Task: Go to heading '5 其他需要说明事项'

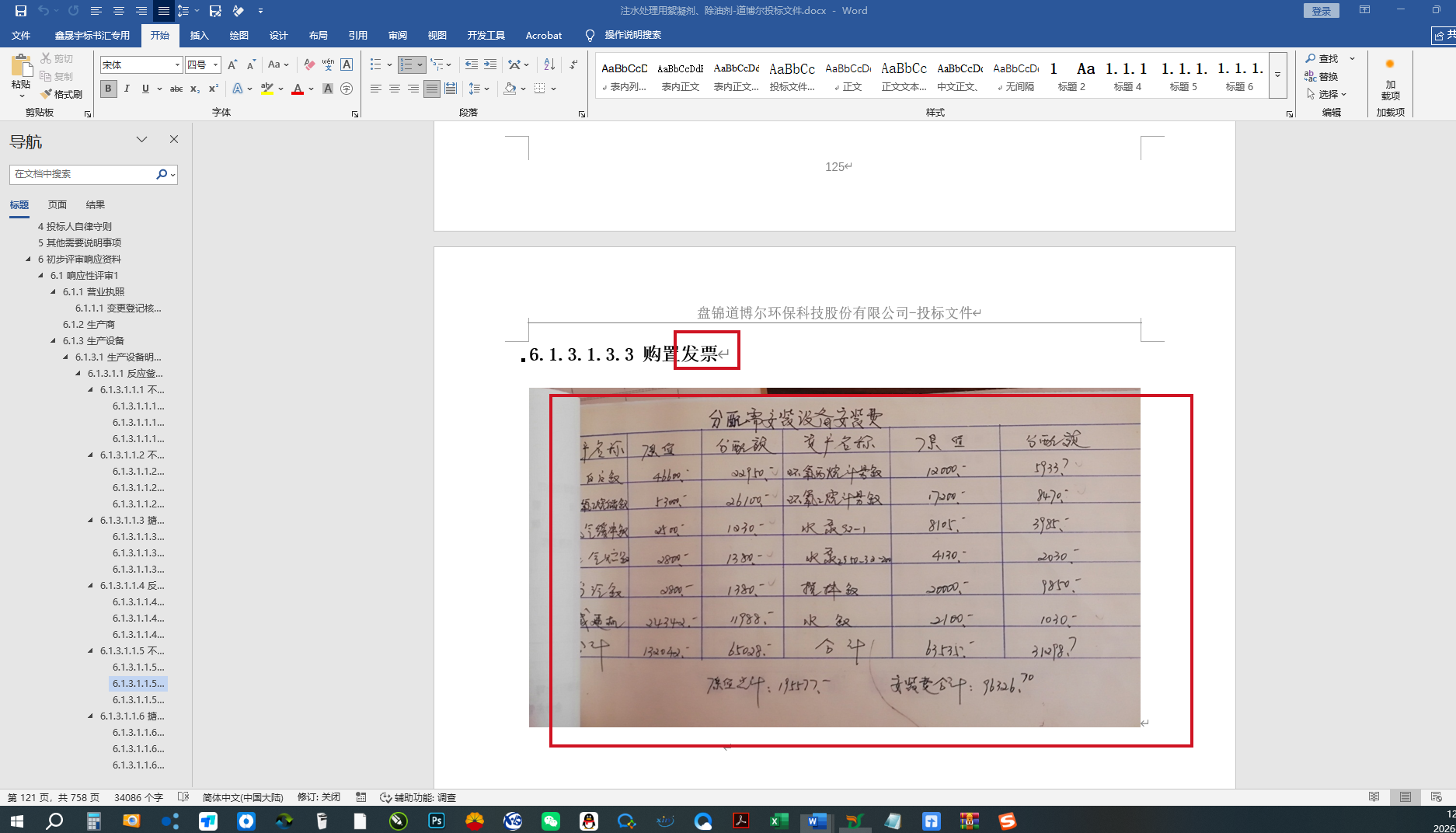Action: pos(79,242)
